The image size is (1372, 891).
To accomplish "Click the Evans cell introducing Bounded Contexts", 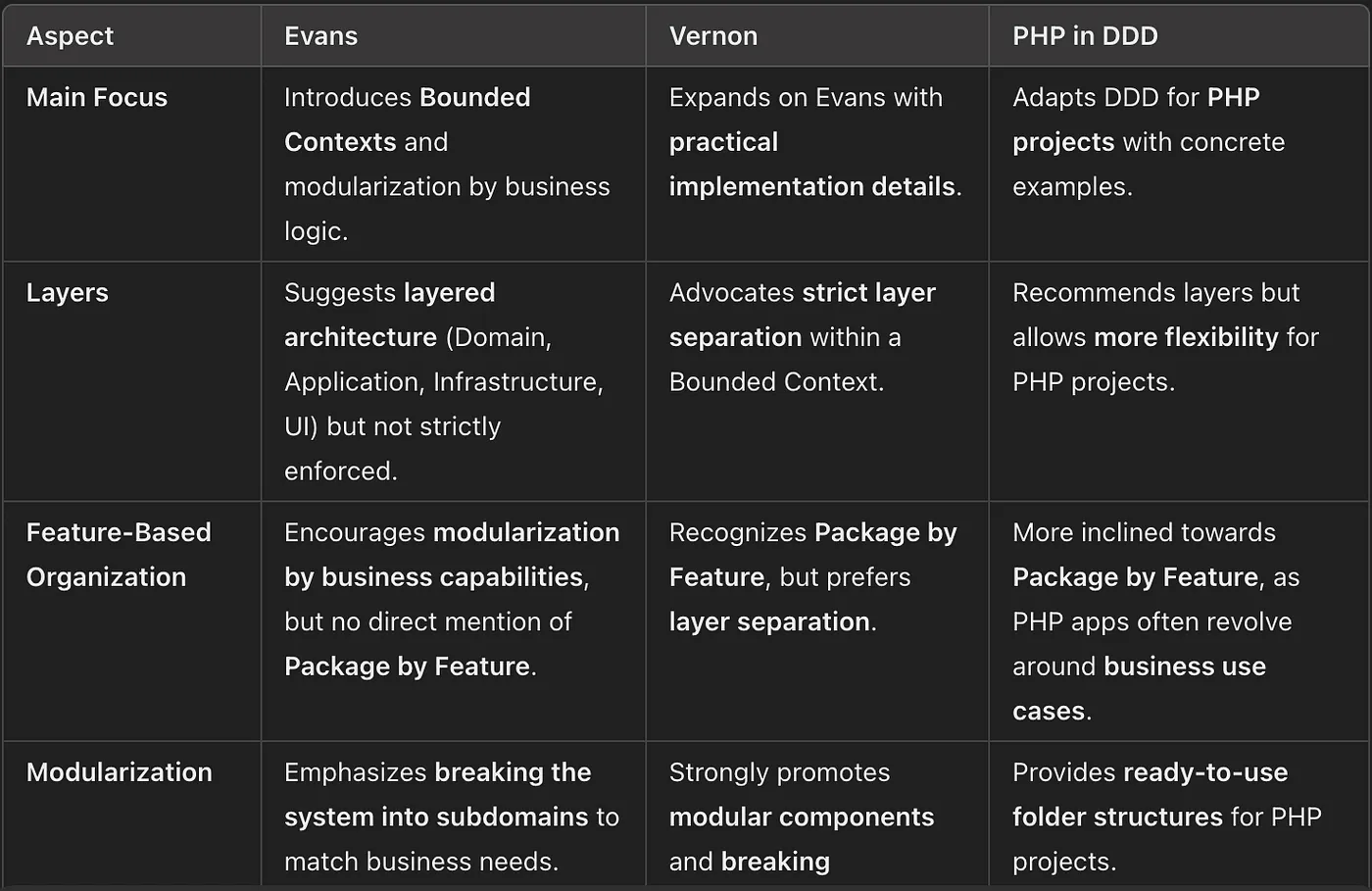I will tap(453, 164).
